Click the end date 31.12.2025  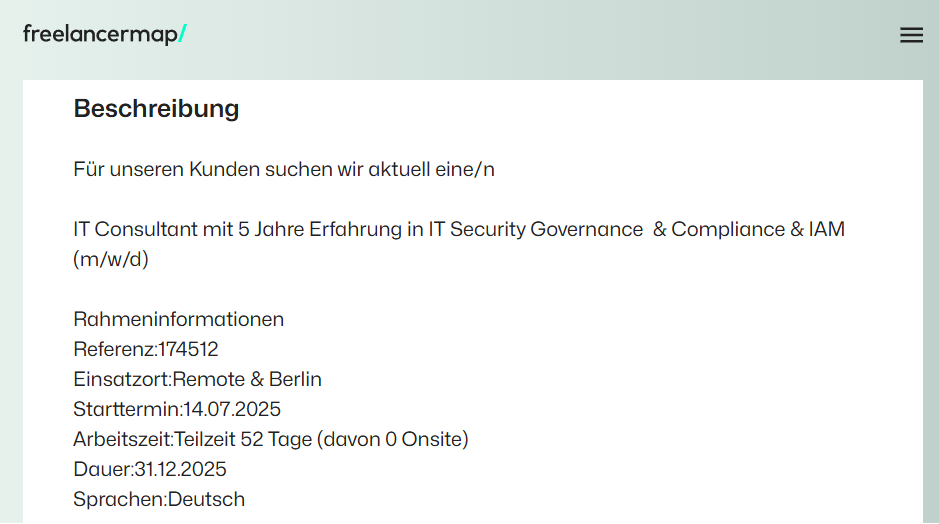click(x=180, y=469)
